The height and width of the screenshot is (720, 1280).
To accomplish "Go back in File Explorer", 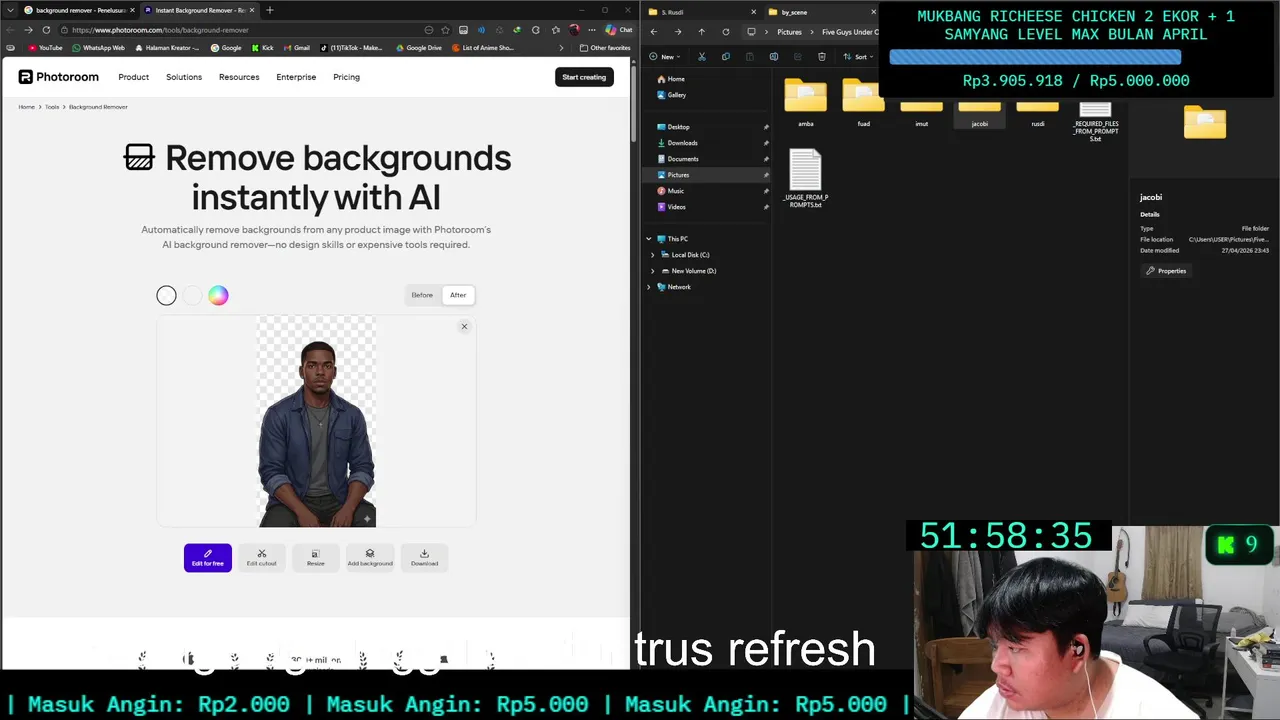I will click(x=654, y=32).
